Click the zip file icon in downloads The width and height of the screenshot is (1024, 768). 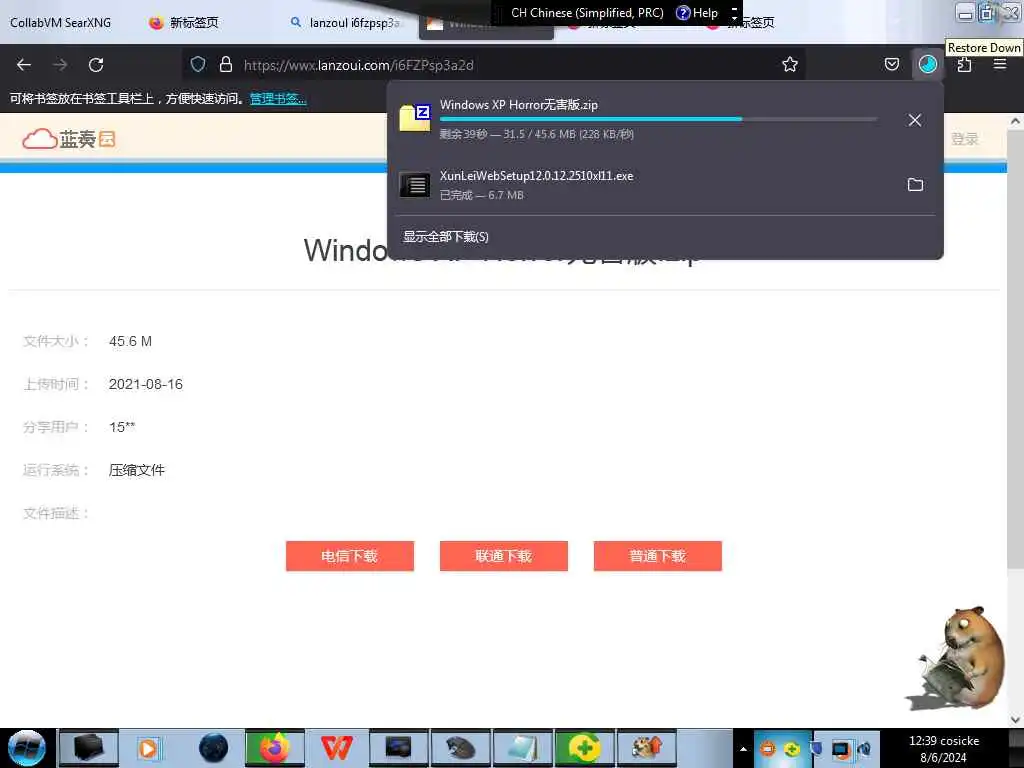(415, 118)
